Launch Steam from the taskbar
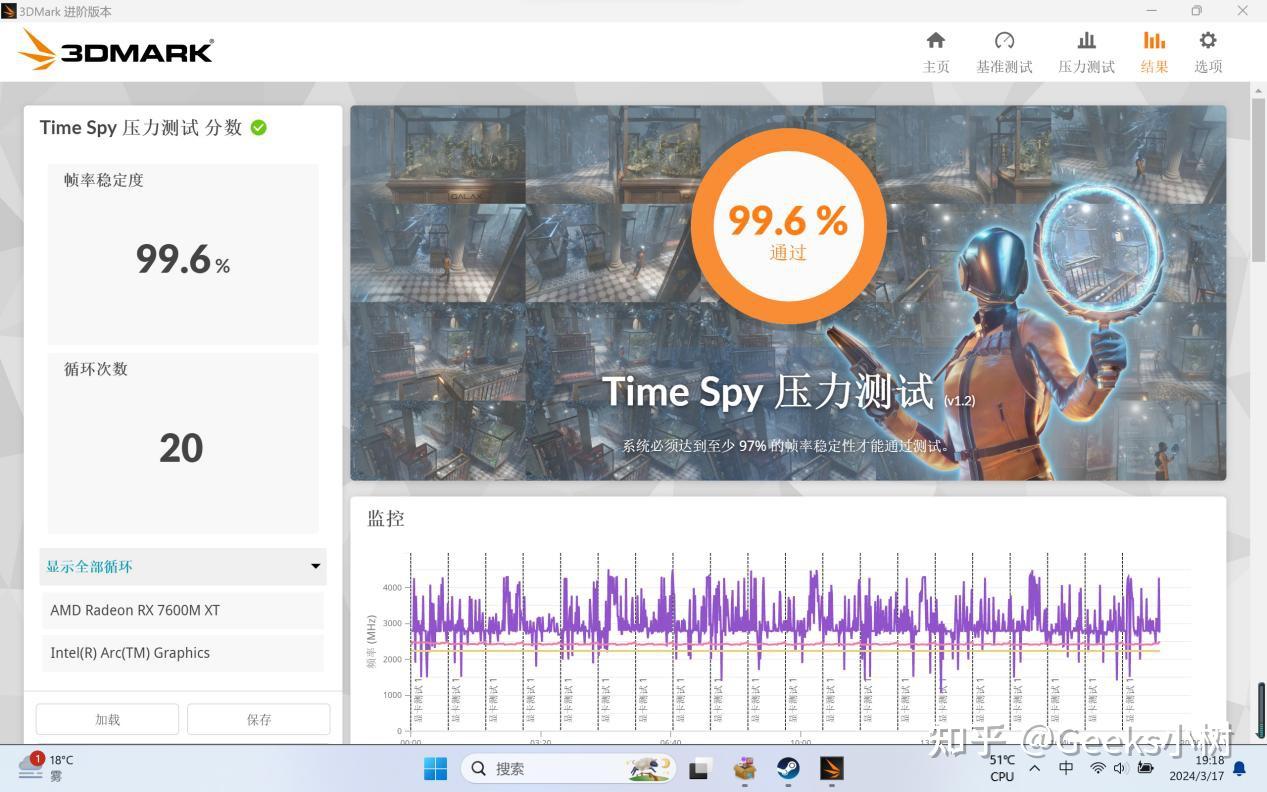The height and width of the screenshot is (792, 1267). 788,768
